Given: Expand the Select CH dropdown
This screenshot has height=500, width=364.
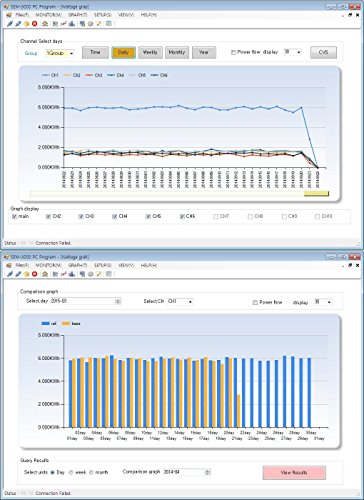Looking at the screenshot, I should [180, 301].
